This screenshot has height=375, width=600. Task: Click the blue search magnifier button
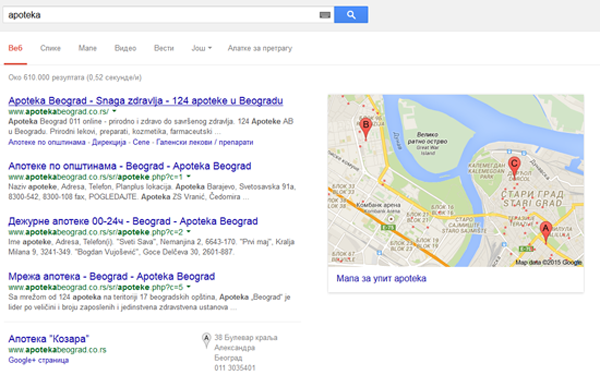(351, 15)
